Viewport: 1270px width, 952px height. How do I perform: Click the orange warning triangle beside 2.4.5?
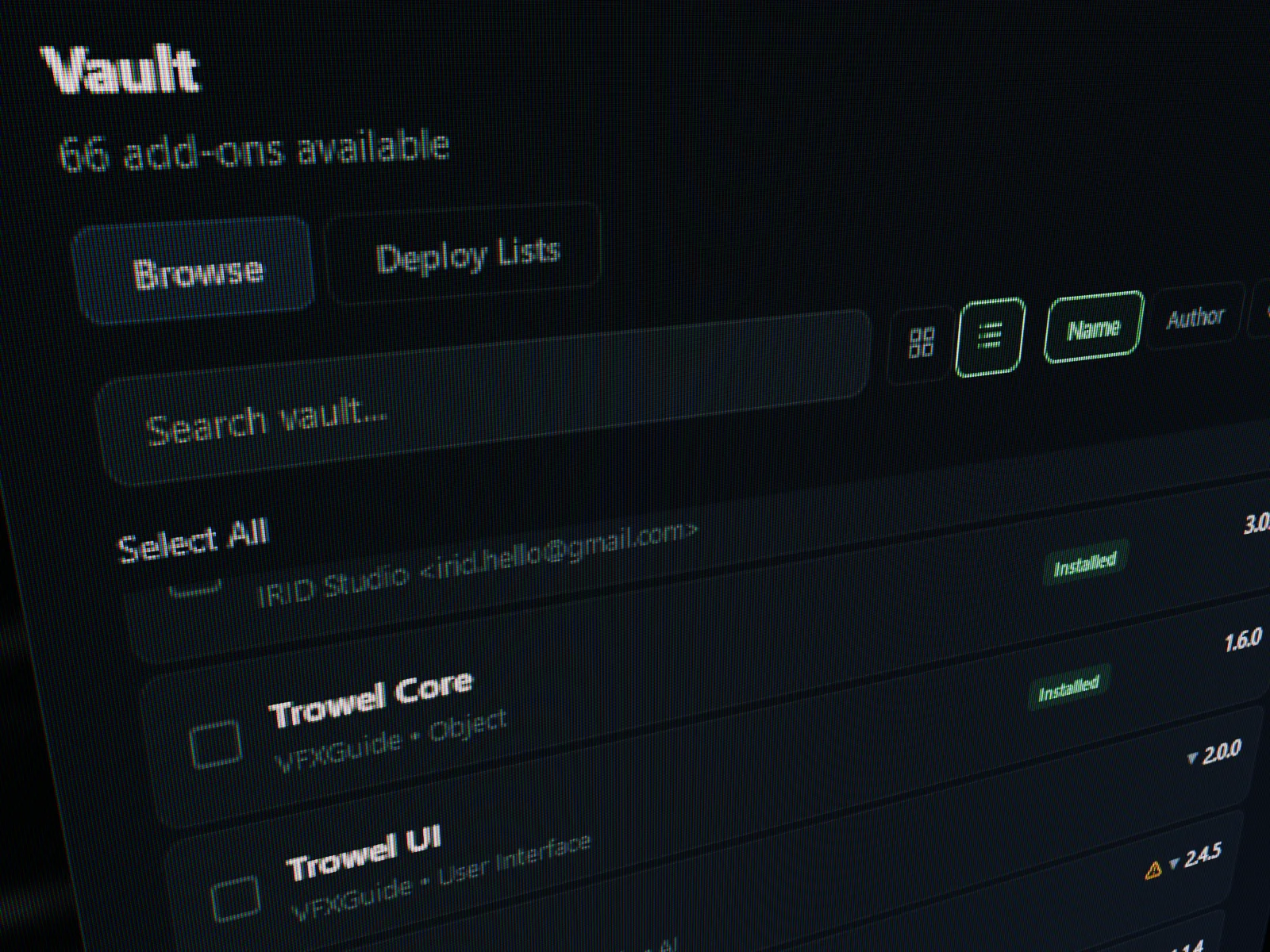tap(1153, 870)
